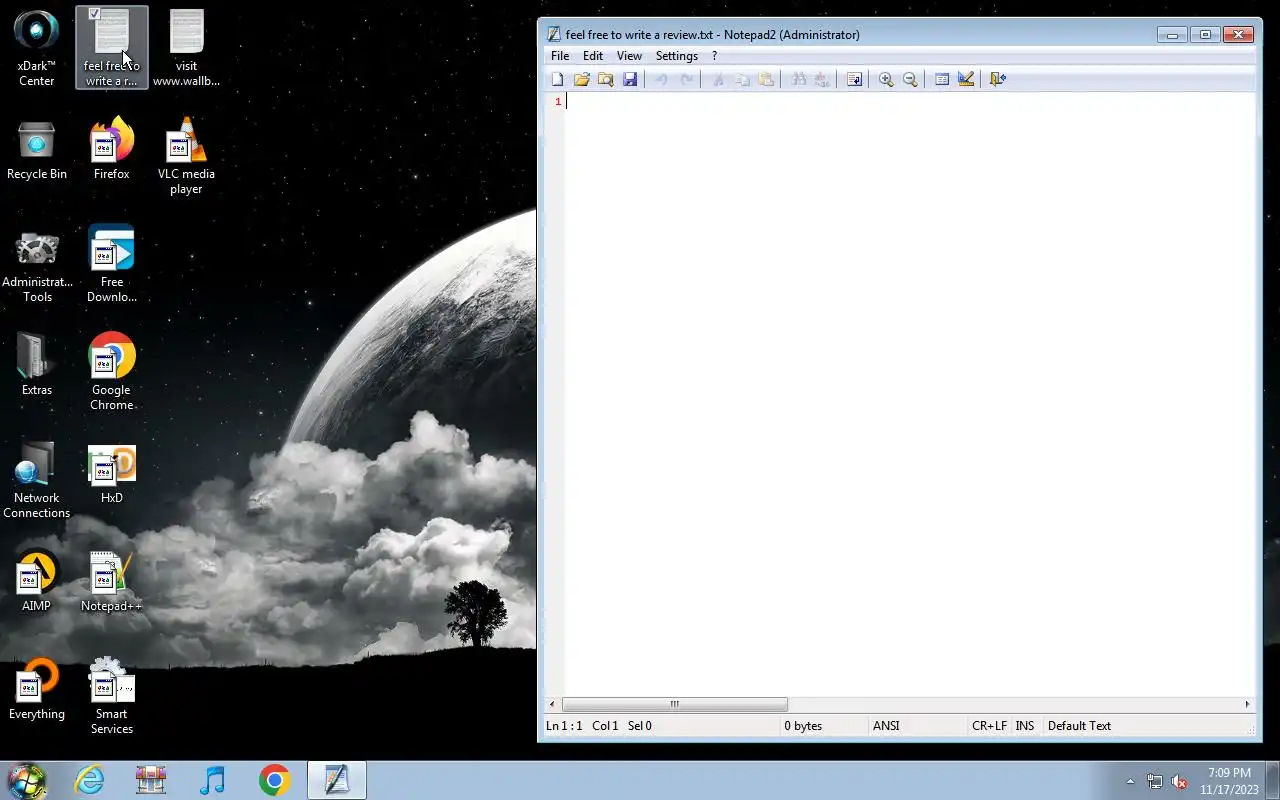Create a new document in Notepad2 toolbar
This screenshot has width=1280, height=800.
pos(558,79)
